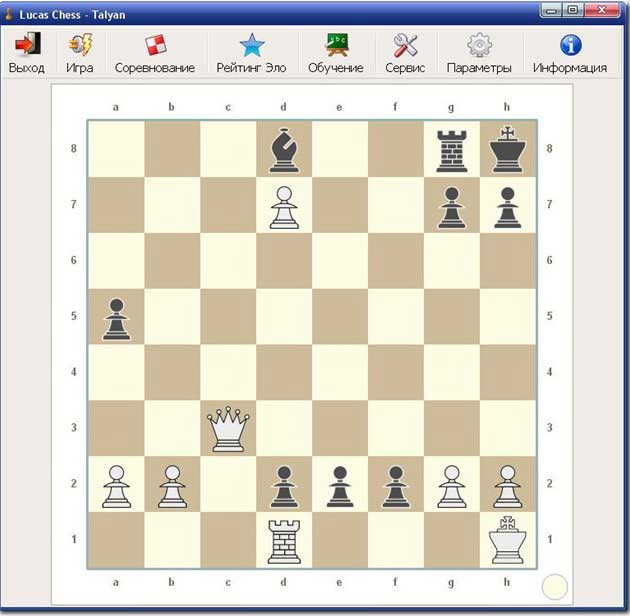Select the black bishop on d8
Image resolution: width=630 pixels, height=616 pixels.
coord(284,150)
